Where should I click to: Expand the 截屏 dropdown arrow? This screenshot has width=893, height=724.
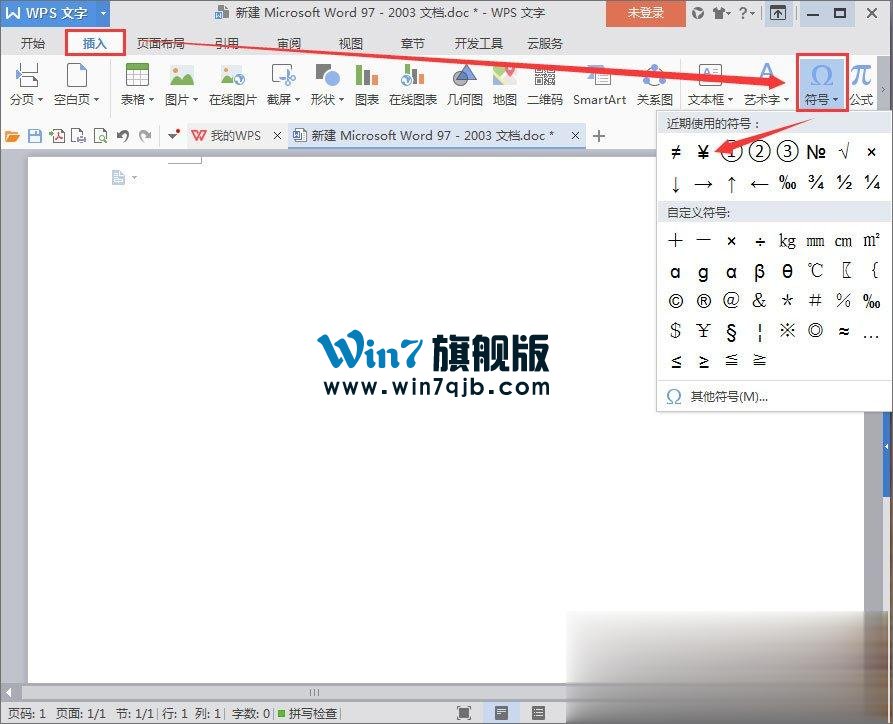coord(297,100)
